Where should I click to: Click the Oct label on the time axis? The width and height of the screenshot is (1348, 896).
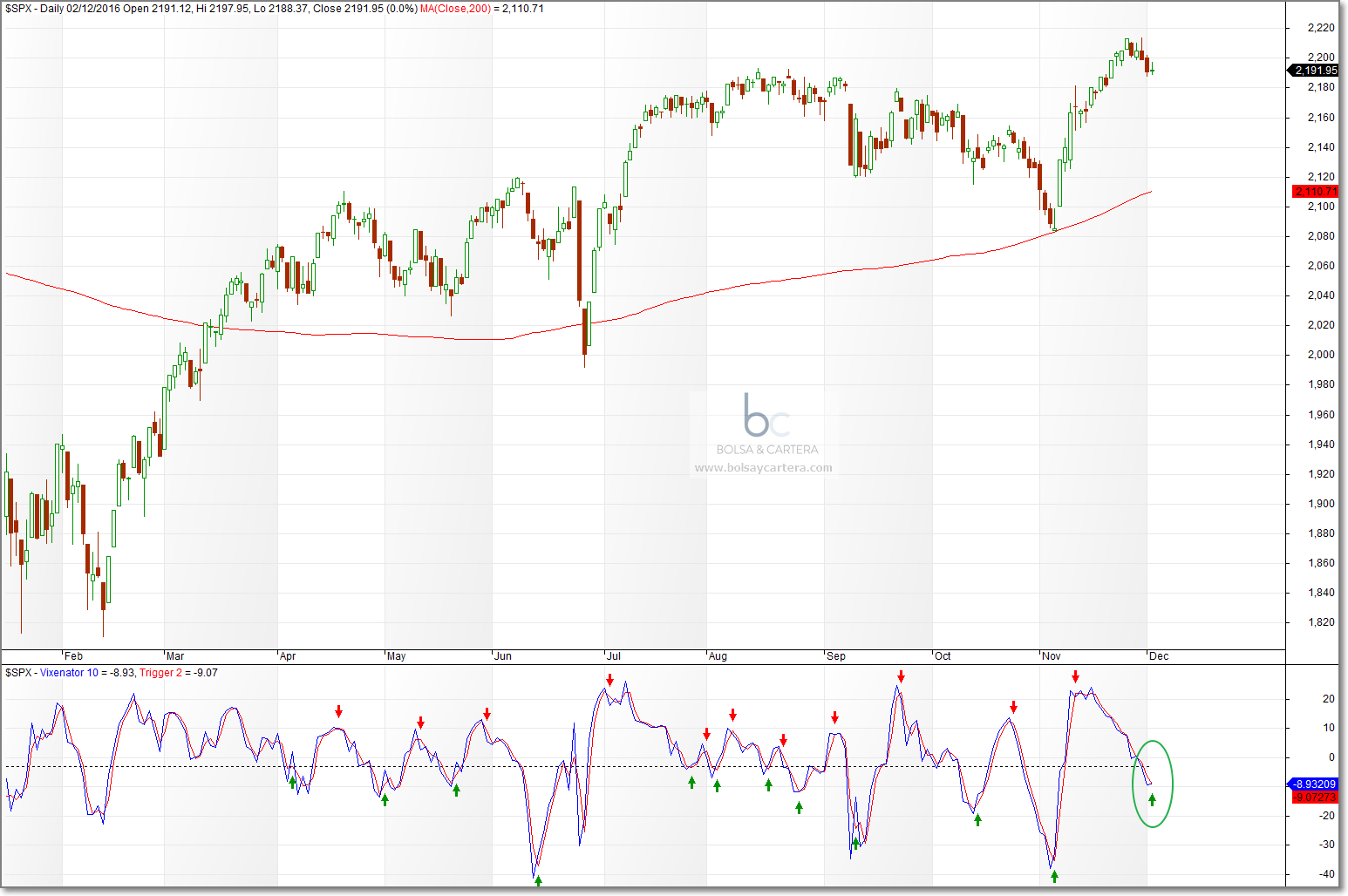click(x=943, y=656)
